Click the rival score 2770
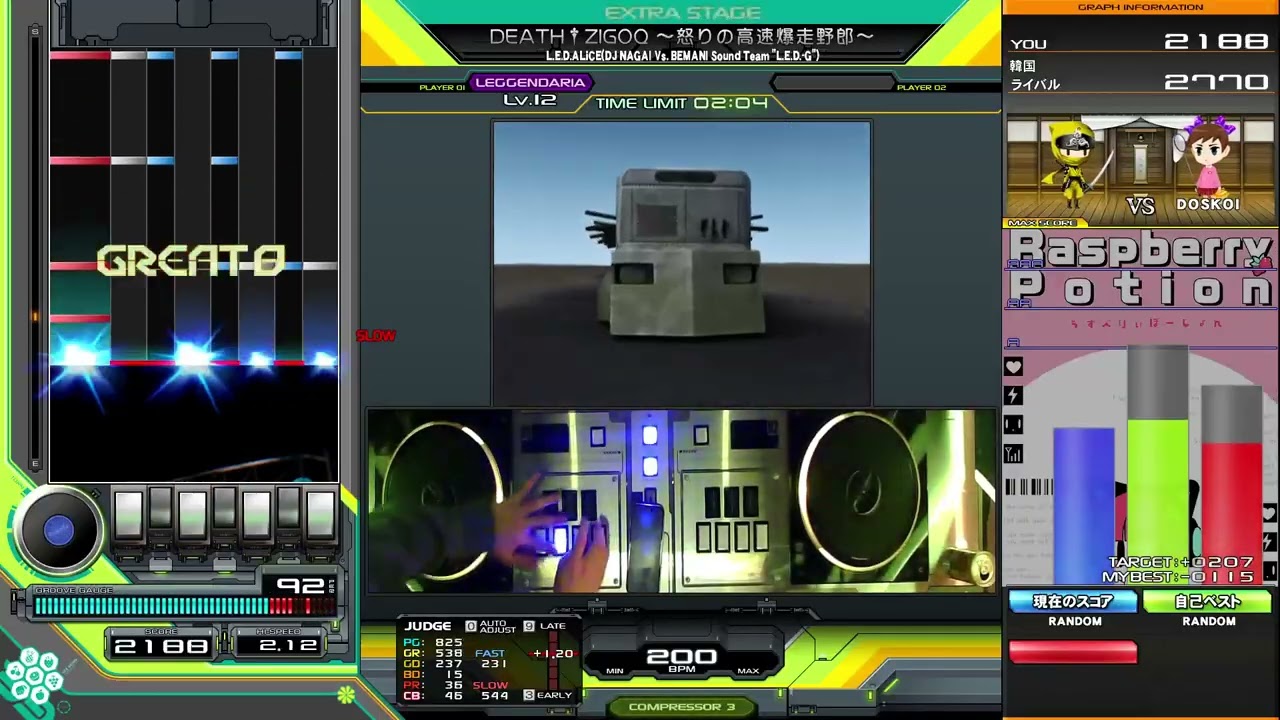The image size is (1280, 720). [1217, 82]
